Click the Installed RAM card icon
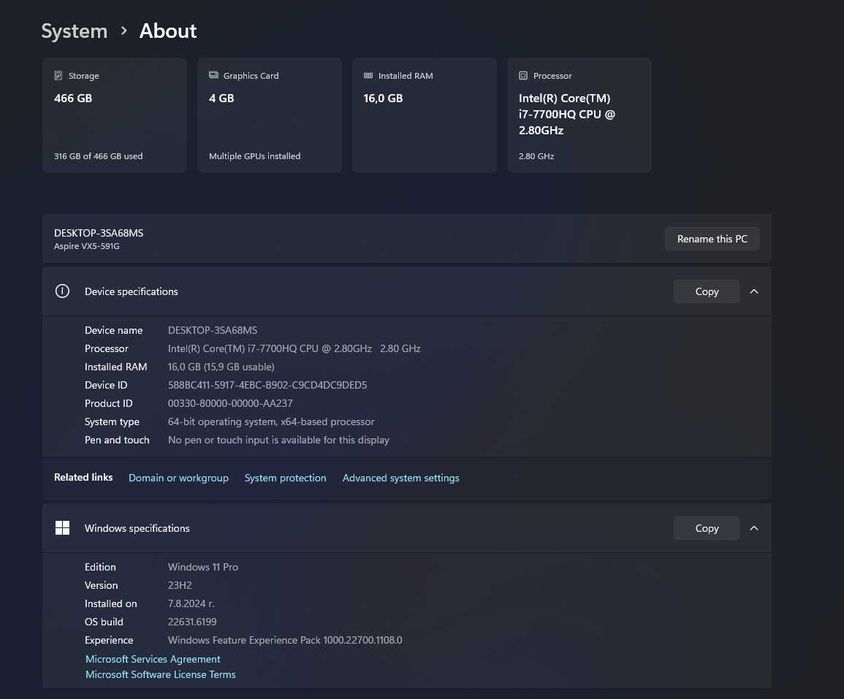844x699 pixels. [368, 75]
